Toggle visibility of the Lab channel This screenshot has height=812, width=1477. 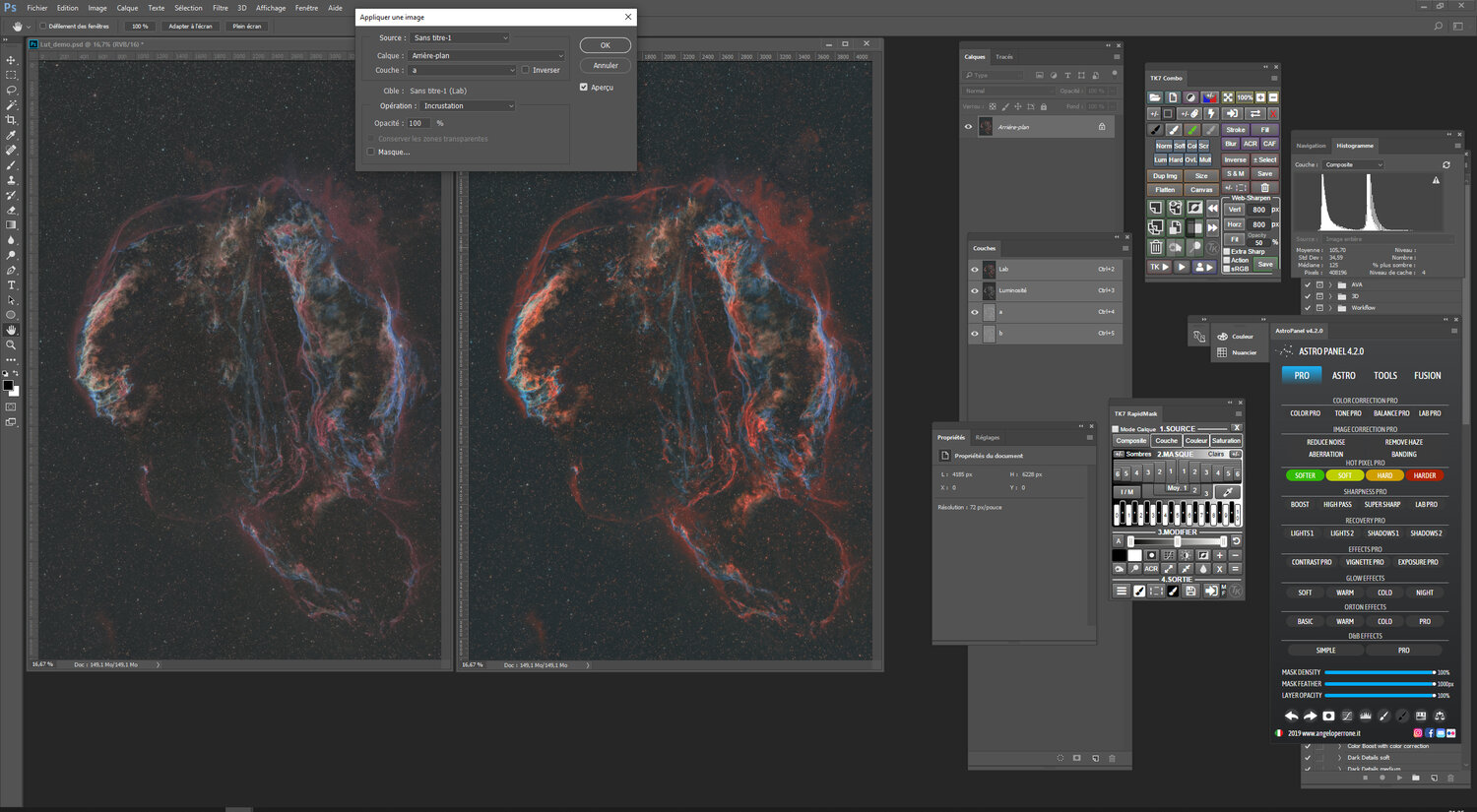pos(975,269)
